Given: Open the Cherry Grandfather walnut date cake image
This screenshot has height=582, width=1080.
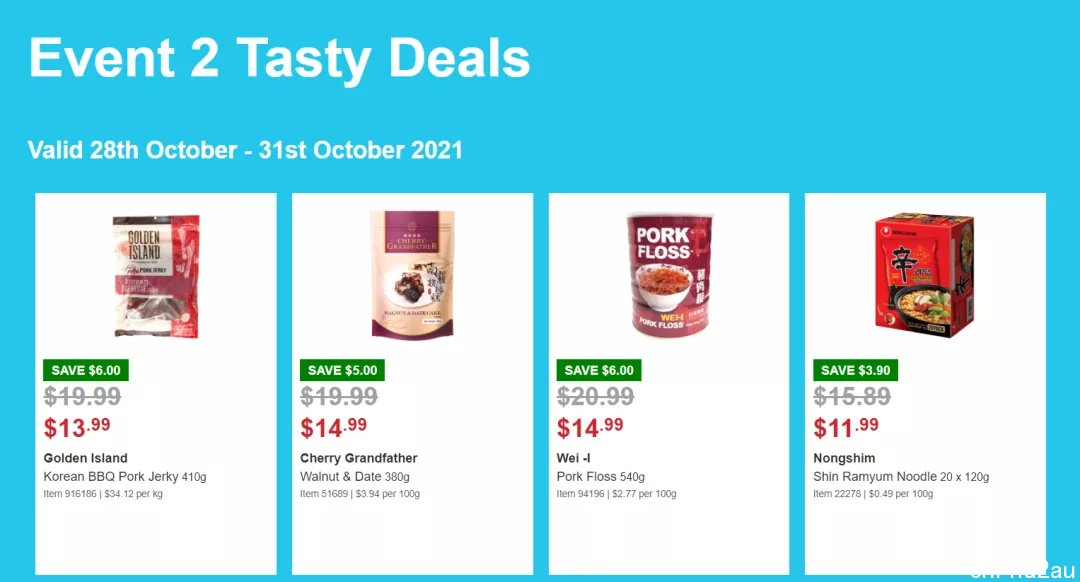Looking at the screenshot, I should point(413,275).
